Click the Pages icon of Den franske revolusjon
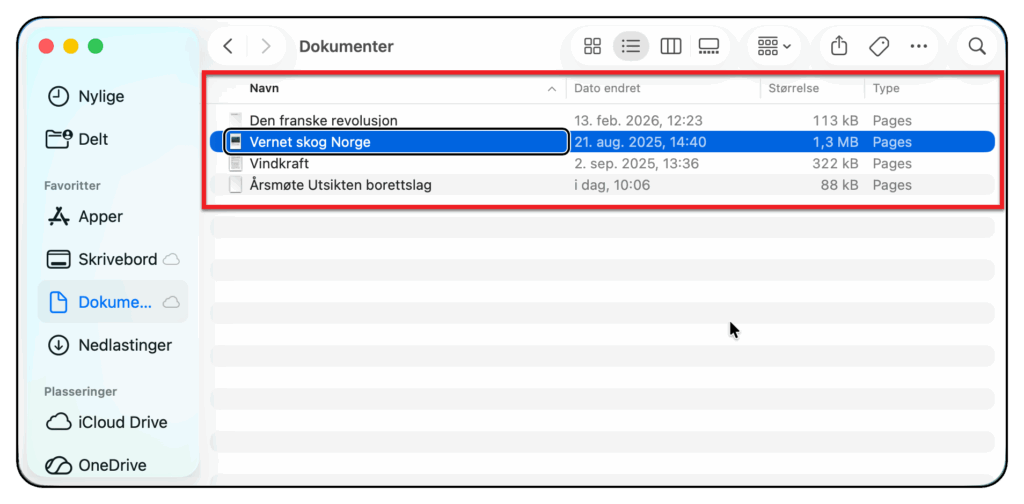Screen dimensions: 1024x504 [236, 120]
